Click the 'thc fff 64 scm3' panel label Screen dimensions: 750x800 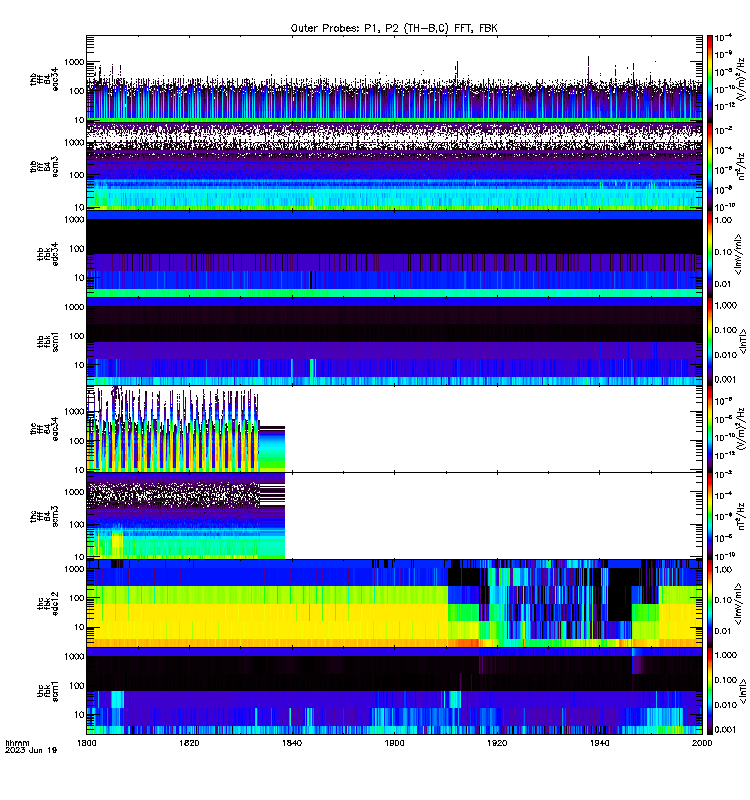tap(43, 516)
